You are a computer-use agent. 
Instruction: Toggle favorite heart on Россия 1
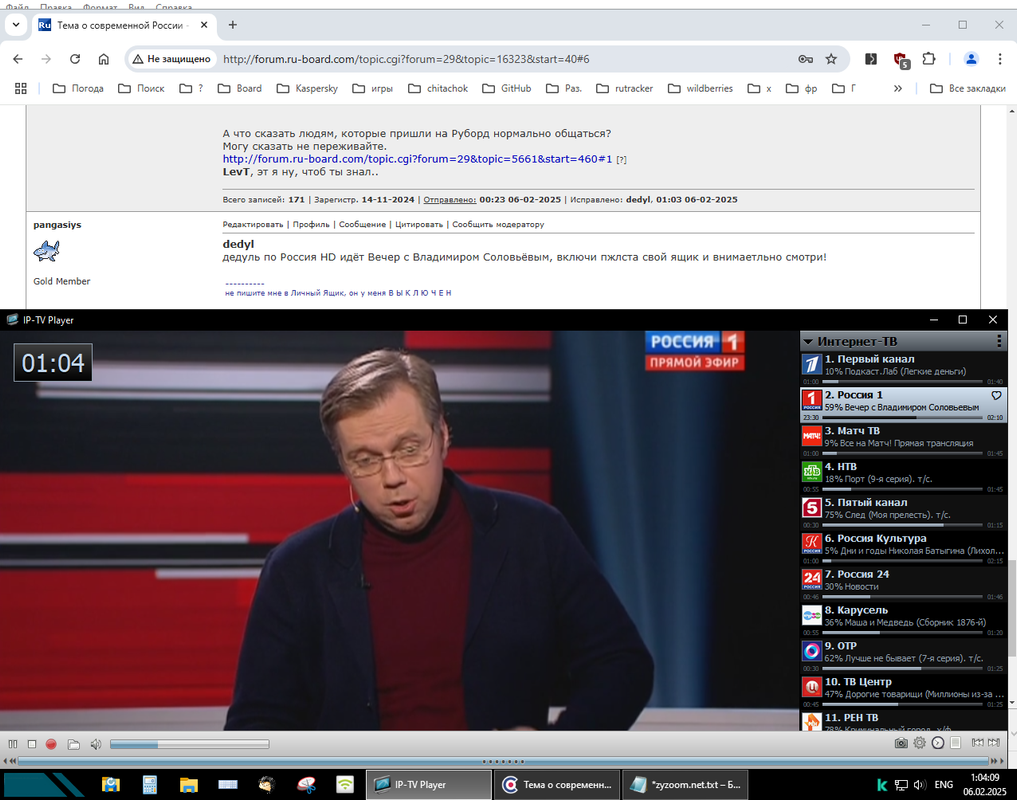996,395
